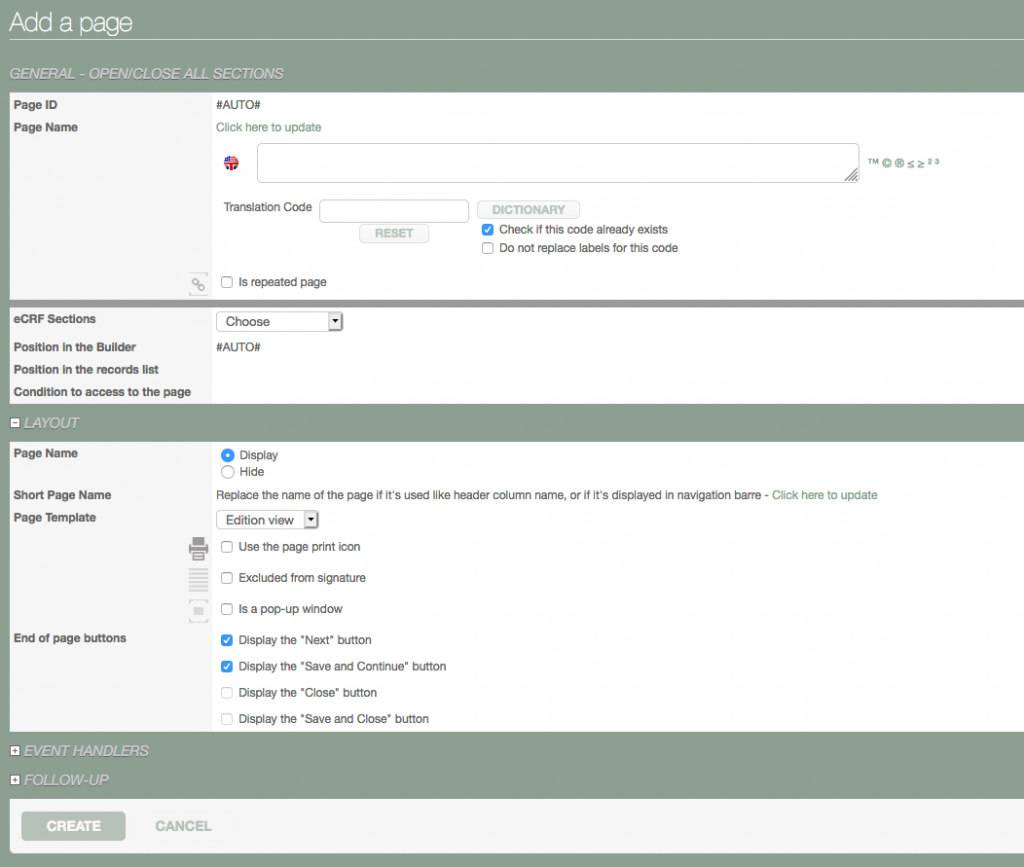1024x867 pixels.
Task: Click the signature lines icon
Action: [198, 579]
